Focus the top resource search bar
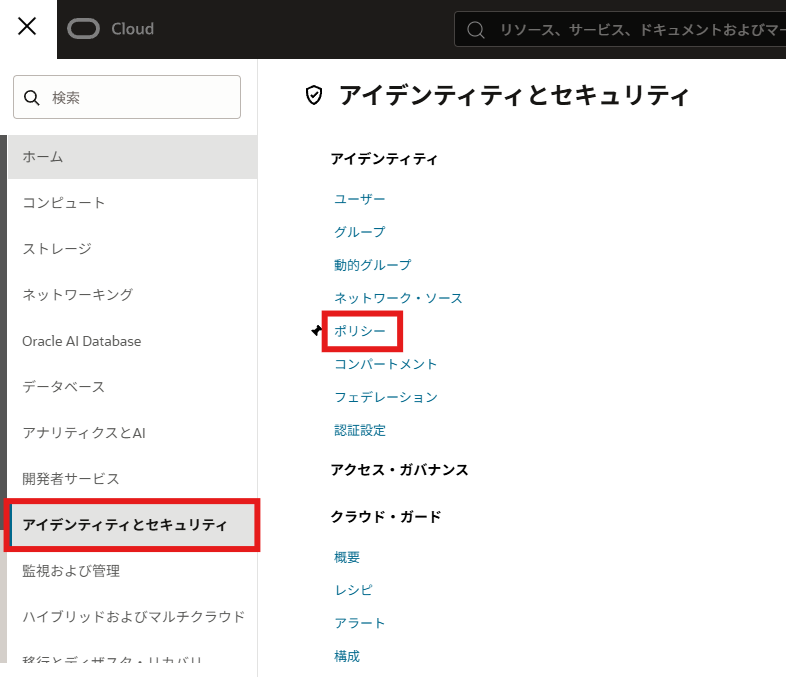The height and width of the screenshot is (677, 786). (620, 30)
